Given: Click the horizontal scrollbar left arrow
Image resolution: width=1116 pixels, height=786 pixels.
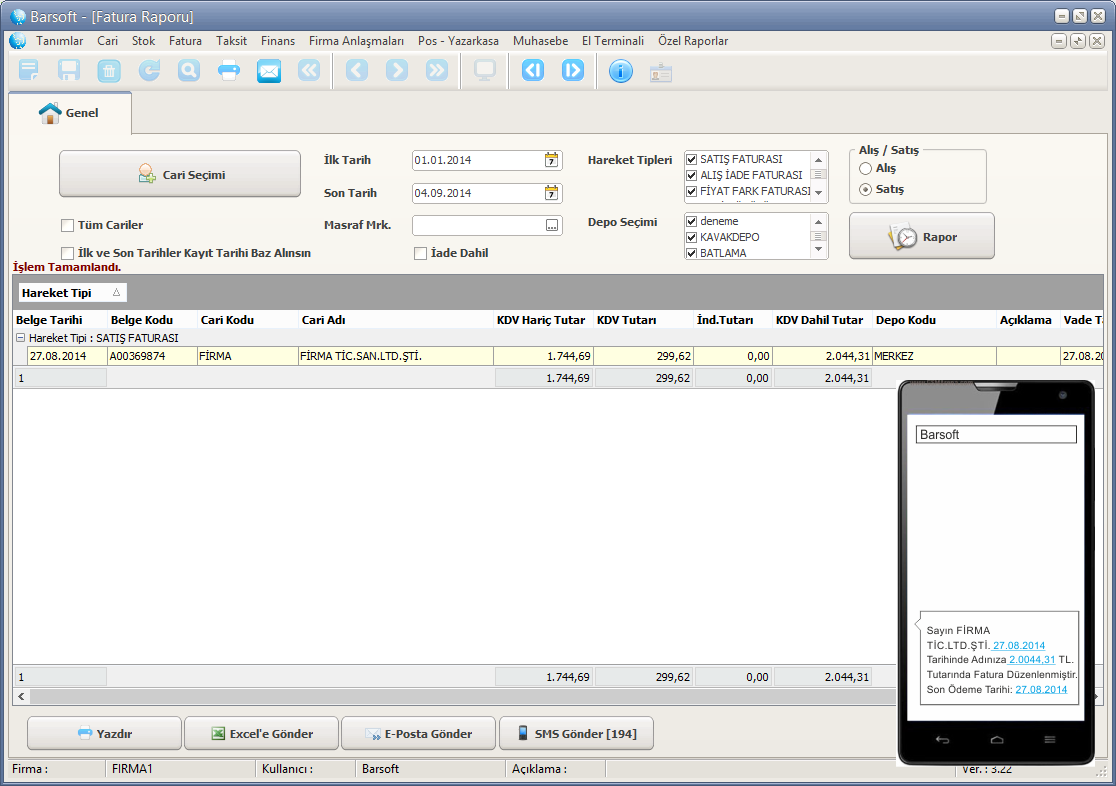Looking at the screenshot, I should tap(23, 696).
